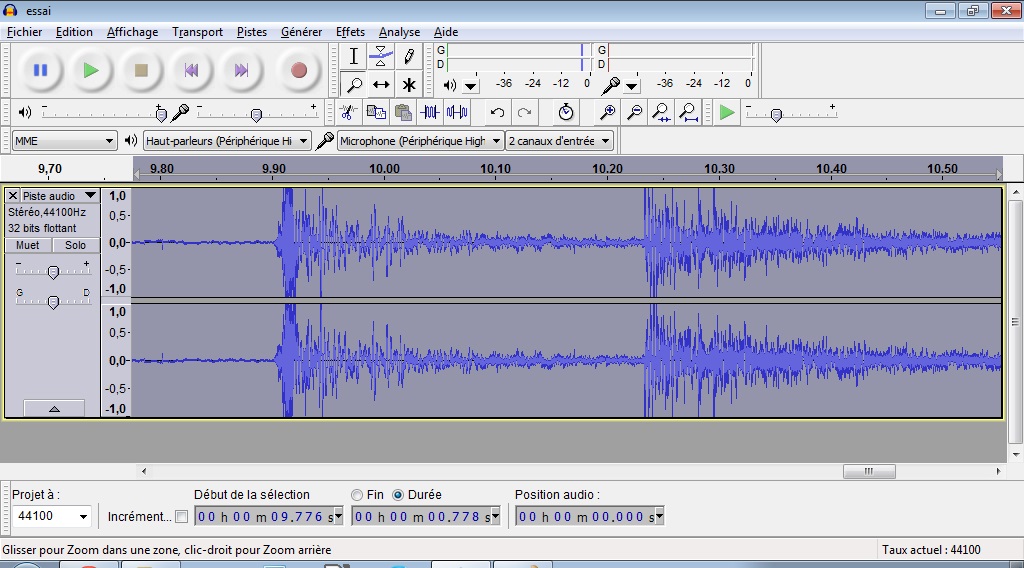Screen dimensions: 1024x568
Task: Click the track gain slider handle
Action: [x=54, y=272]
